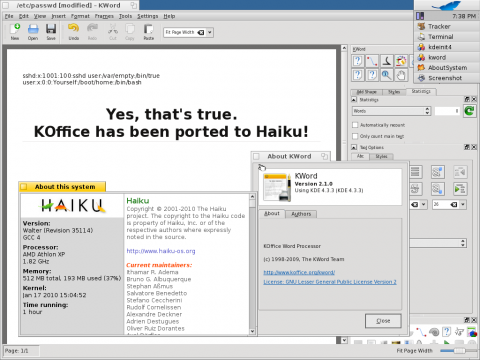Clear the font size field in Text Options
Viewport: 480px width, 360px height.
[454, 204]
